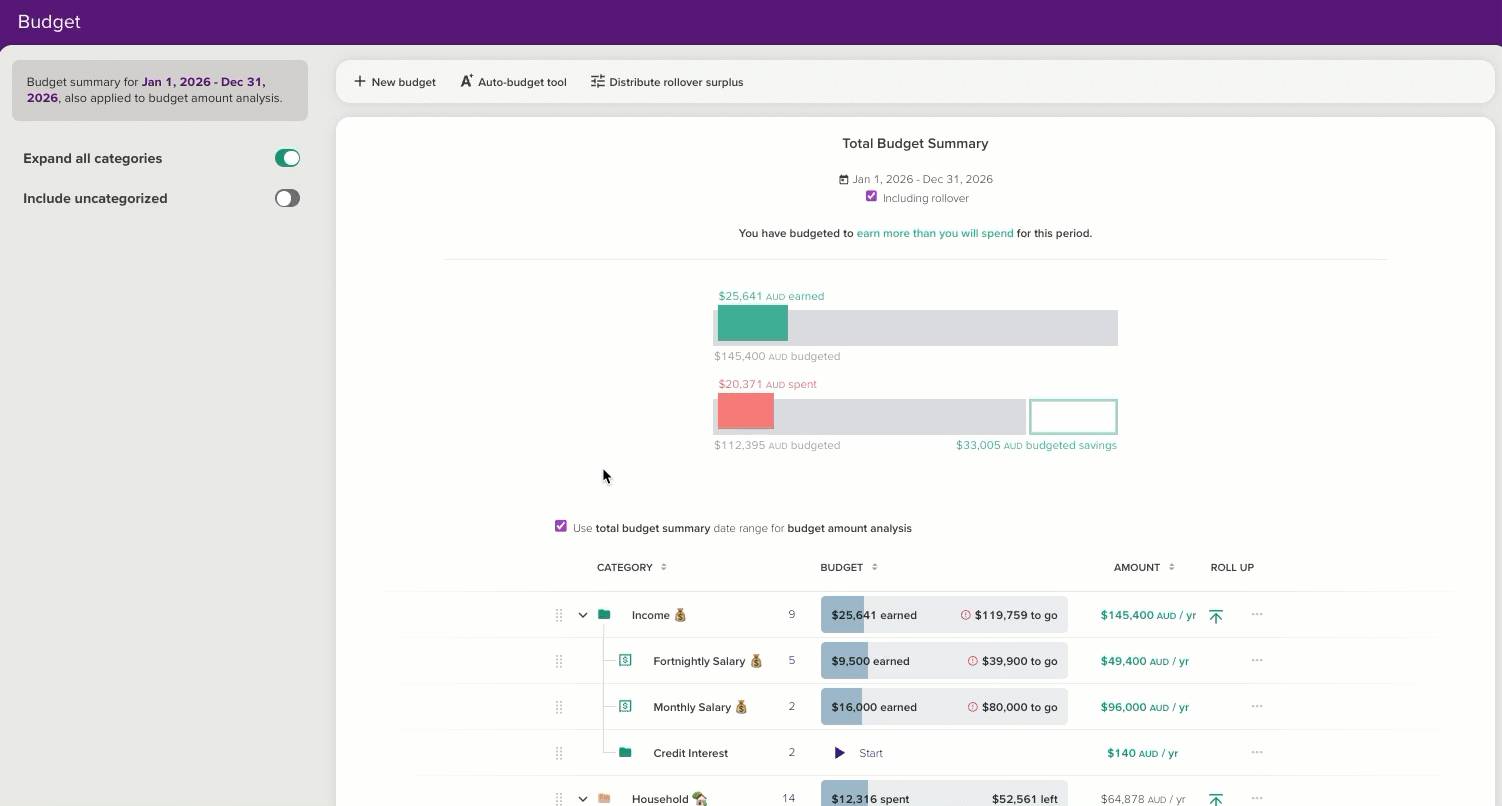Image resolution: width=1502 pixels, height=806 pixels.
Task: Sort by the BUDGET column header
Action: (849, 567)
